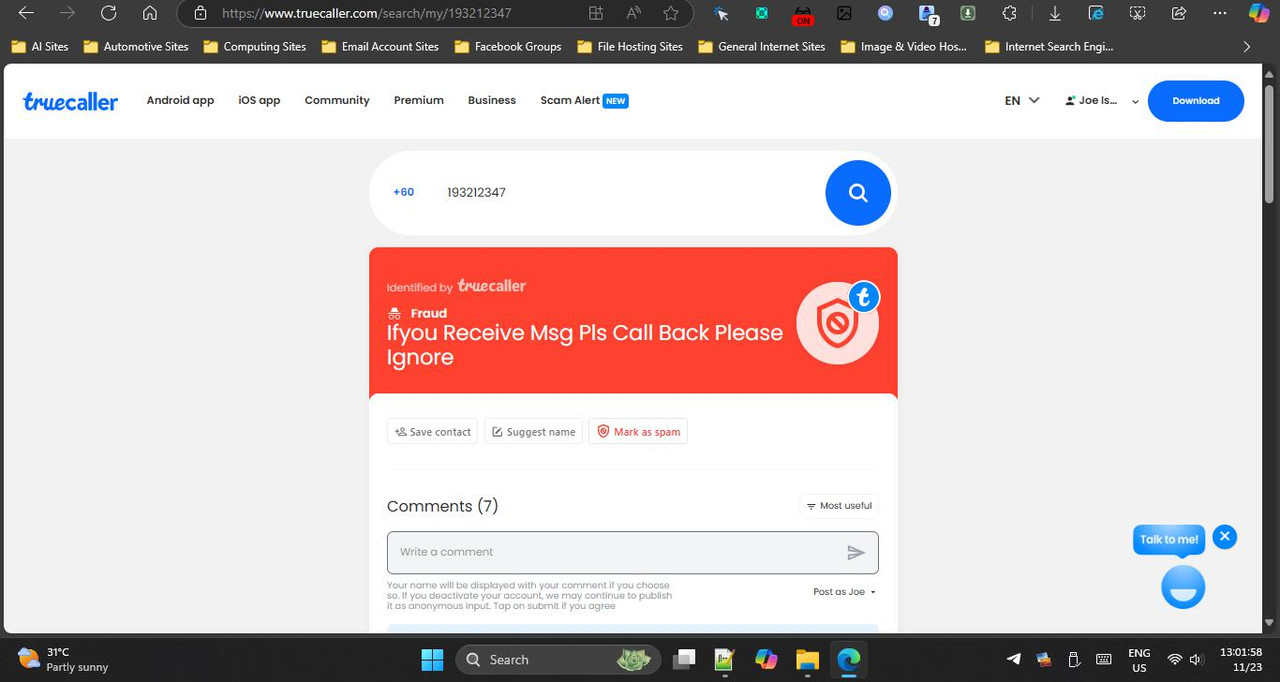Open the browser Settings and more menu
The height and width of the screenshot is (682, 1280).
click(1219, 14)
